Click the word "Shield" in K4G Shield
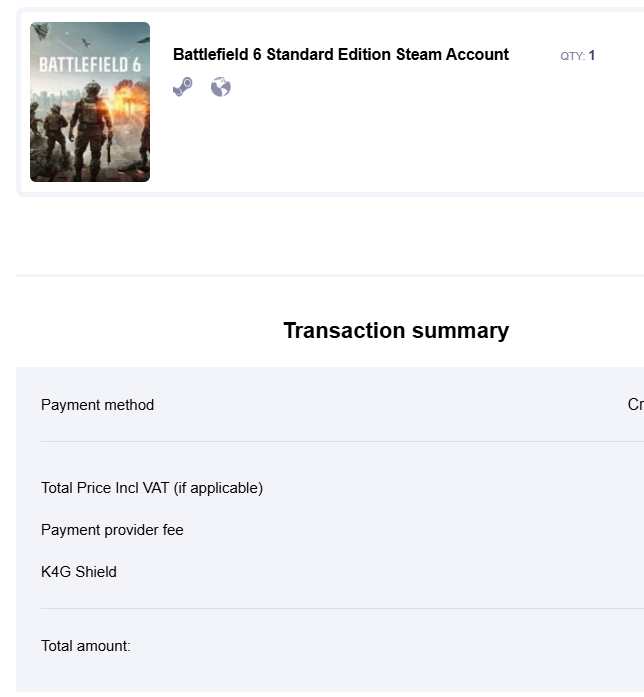The height and width of the screenshot is (697, 644). 96,572
